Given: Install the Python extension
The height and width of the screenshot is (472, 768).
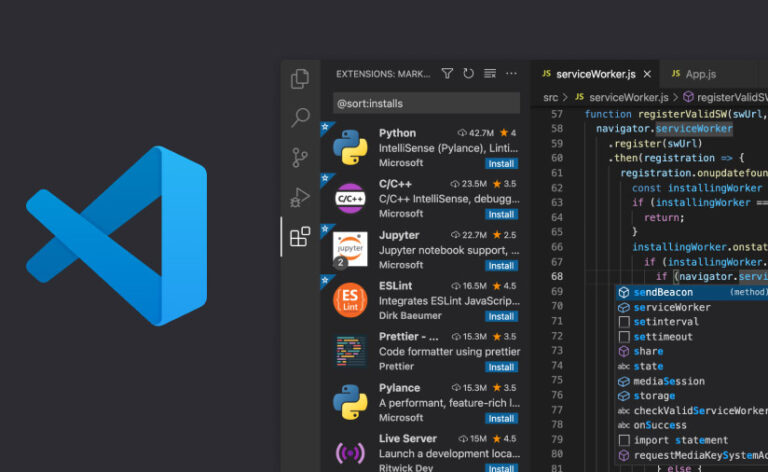Looking at the screenshot, I should pos(501,163).
